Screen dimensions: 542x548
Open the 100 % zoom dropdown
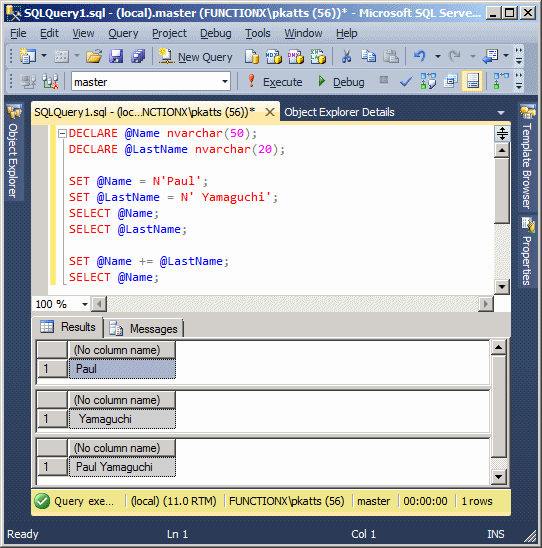pos(84,304)
